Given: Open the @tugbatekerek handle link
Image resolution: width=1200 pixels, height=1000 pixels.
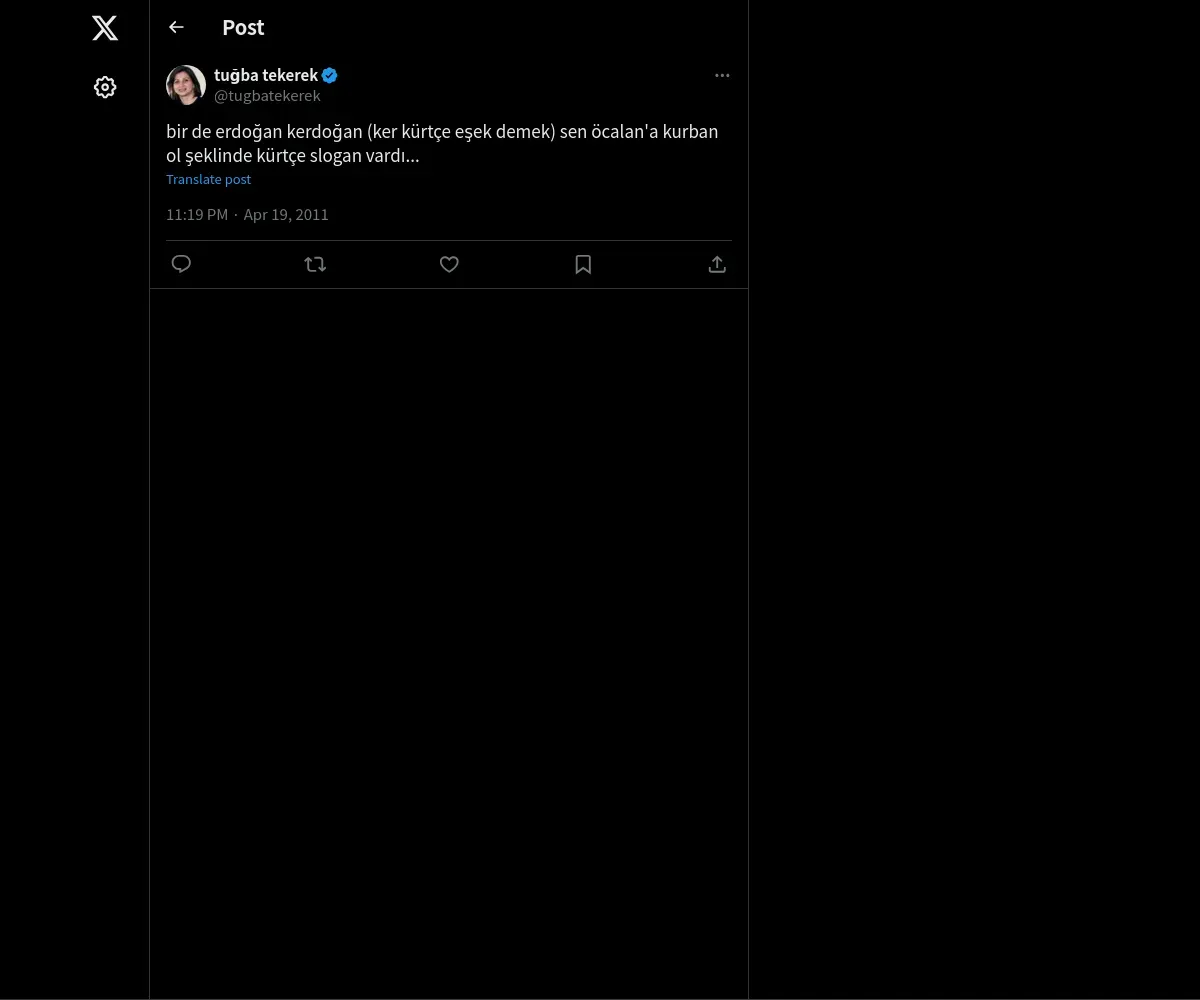Looking at the screenshot, I should coord(267,96).
